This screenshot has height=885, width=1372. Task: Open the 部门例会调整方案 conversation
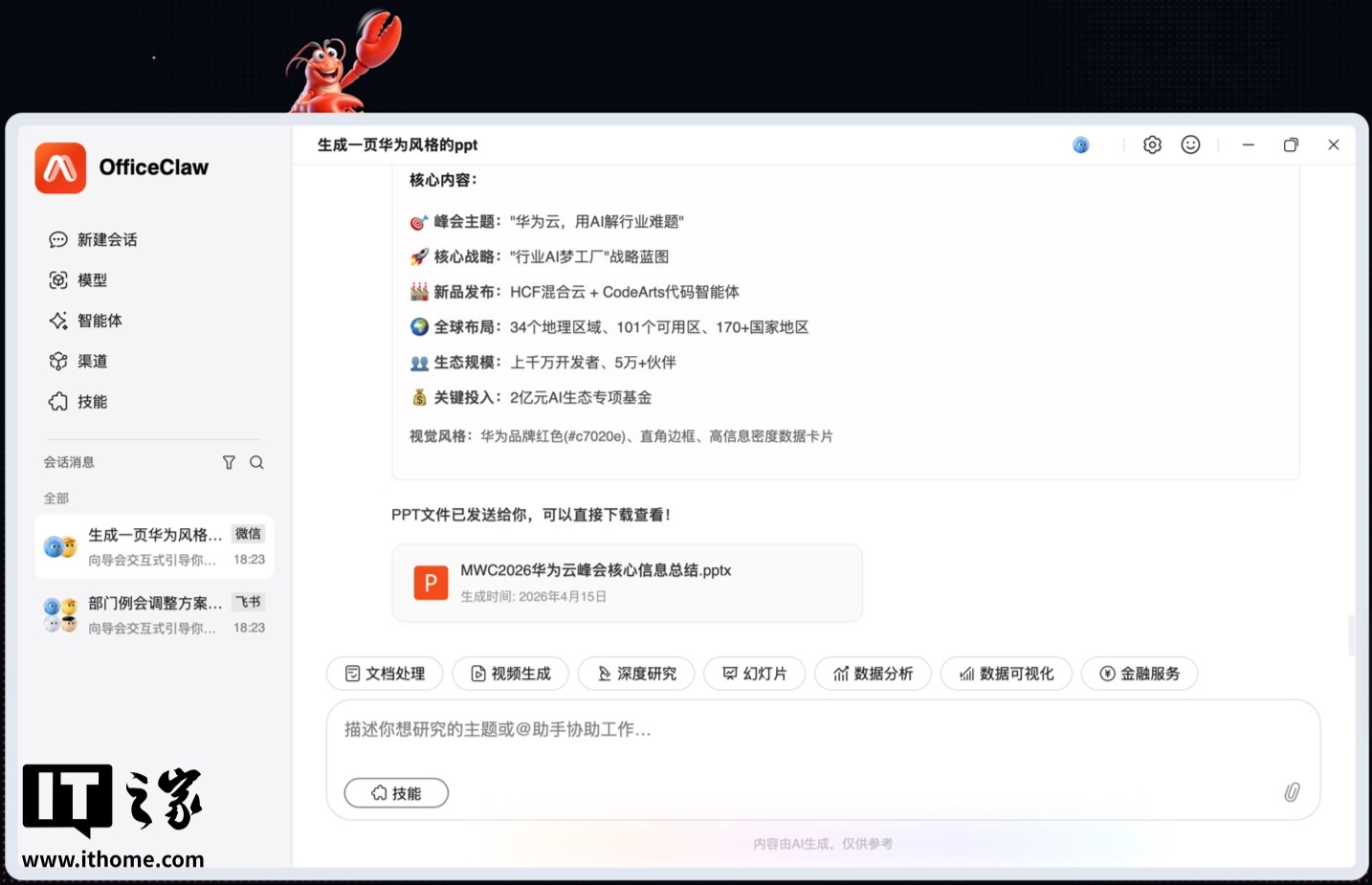[x=153, y=614]
